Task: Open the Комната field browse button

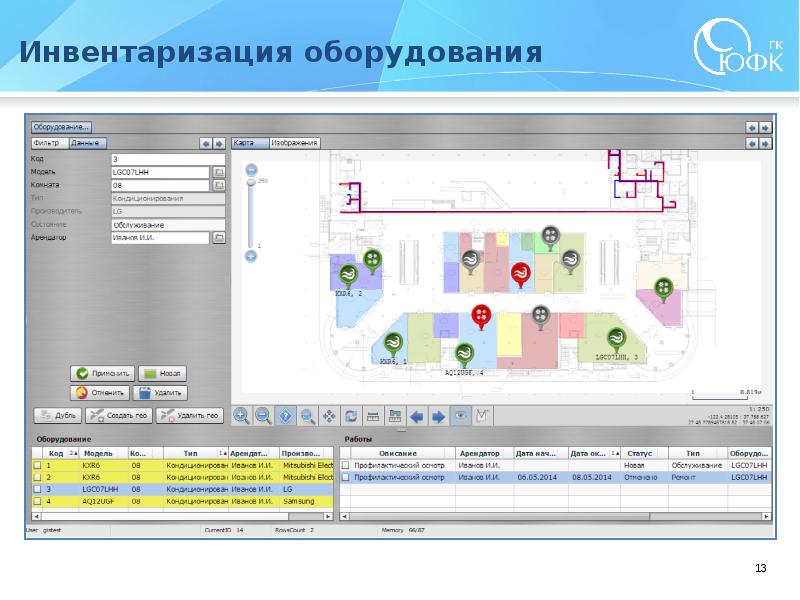Action: tap(219, 185)
